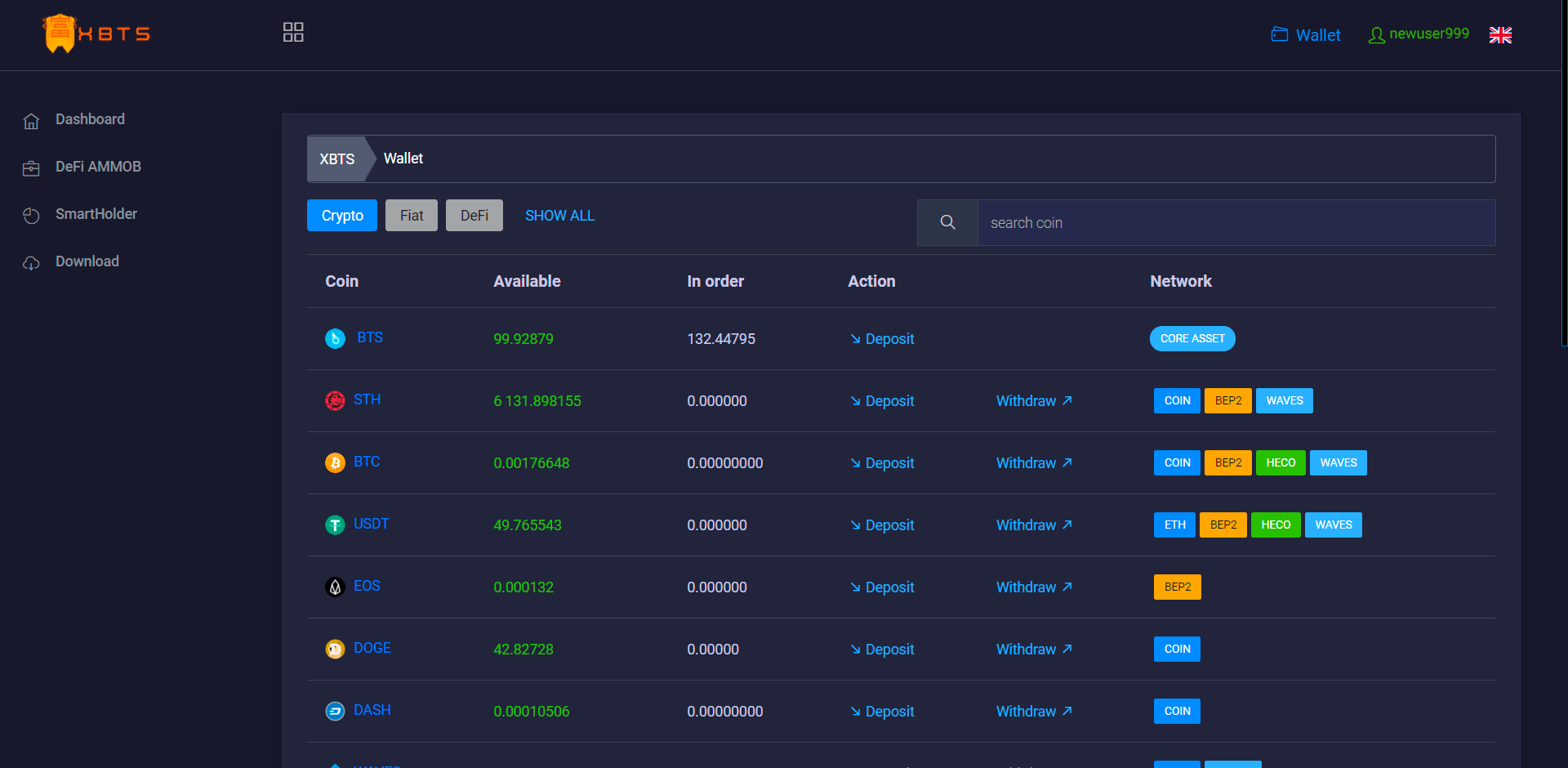Click the SmartHolder pie icon

pyautogui.click(x=31, y=216)
